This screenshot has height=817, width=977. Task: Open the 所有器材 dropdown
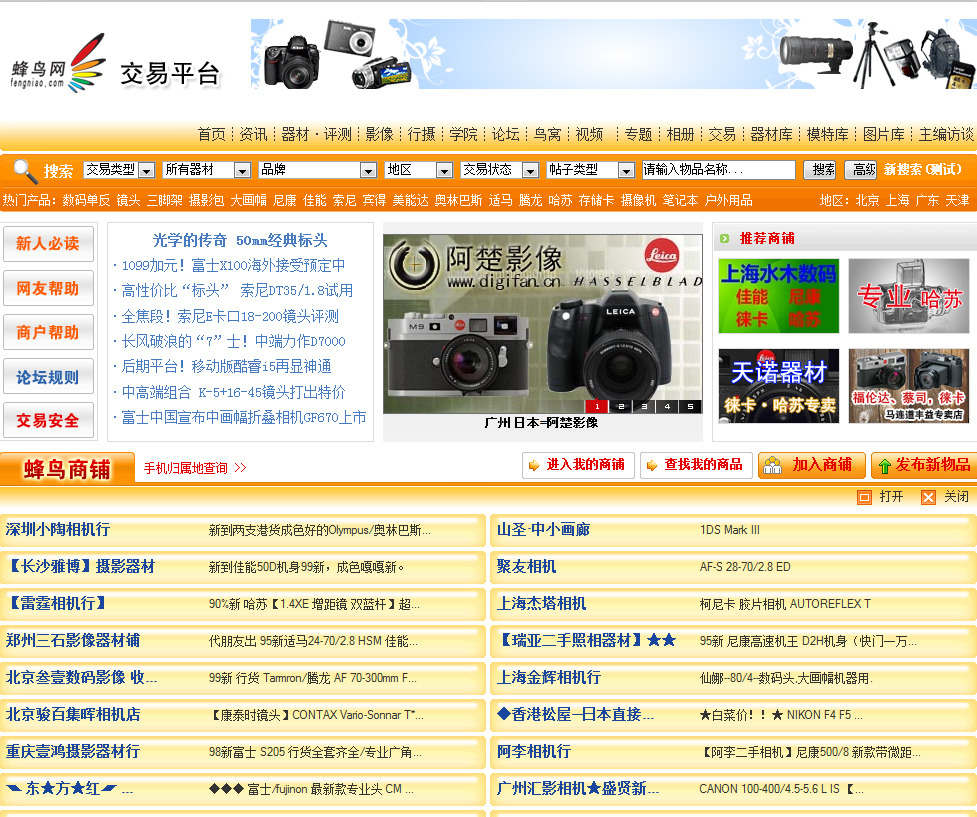(x=207, y=170)
